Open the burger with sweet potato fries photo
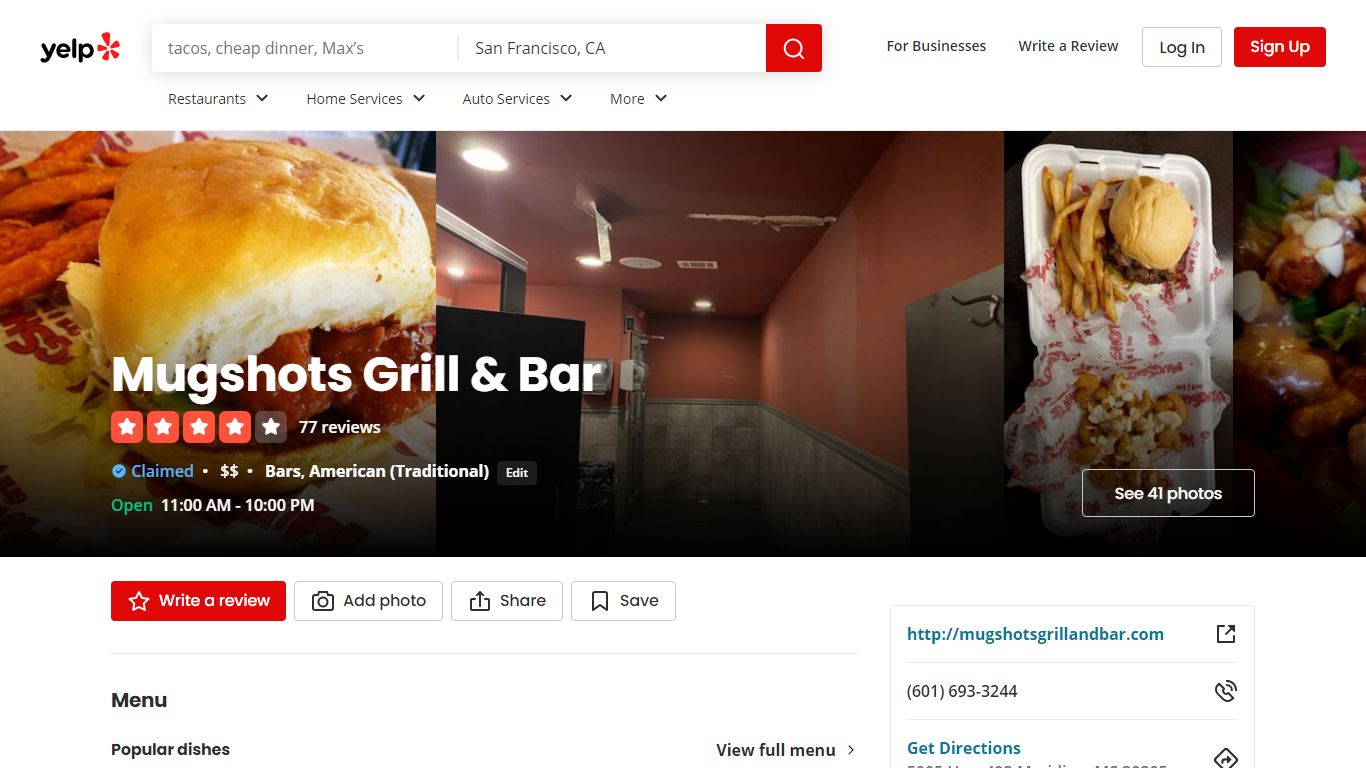Viewport: 1366px width, 768px height. (x=218, y=343)
